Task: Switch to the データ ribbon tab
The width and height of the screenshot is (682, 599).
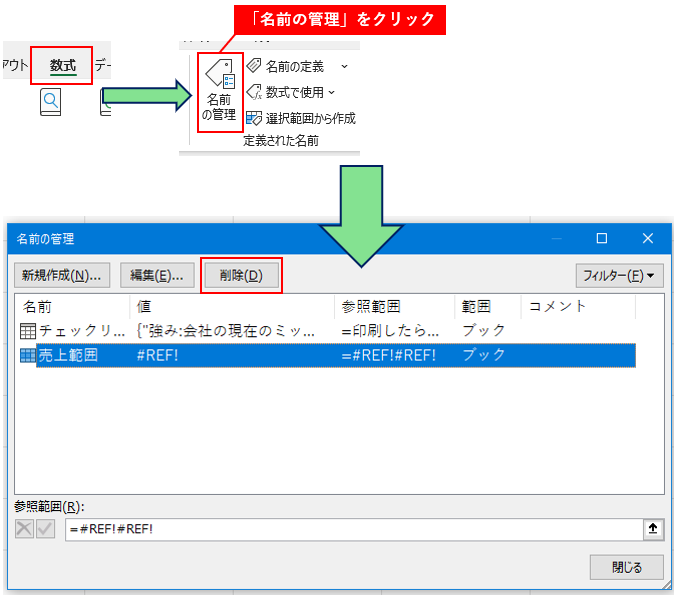Action: pos(100,66)
